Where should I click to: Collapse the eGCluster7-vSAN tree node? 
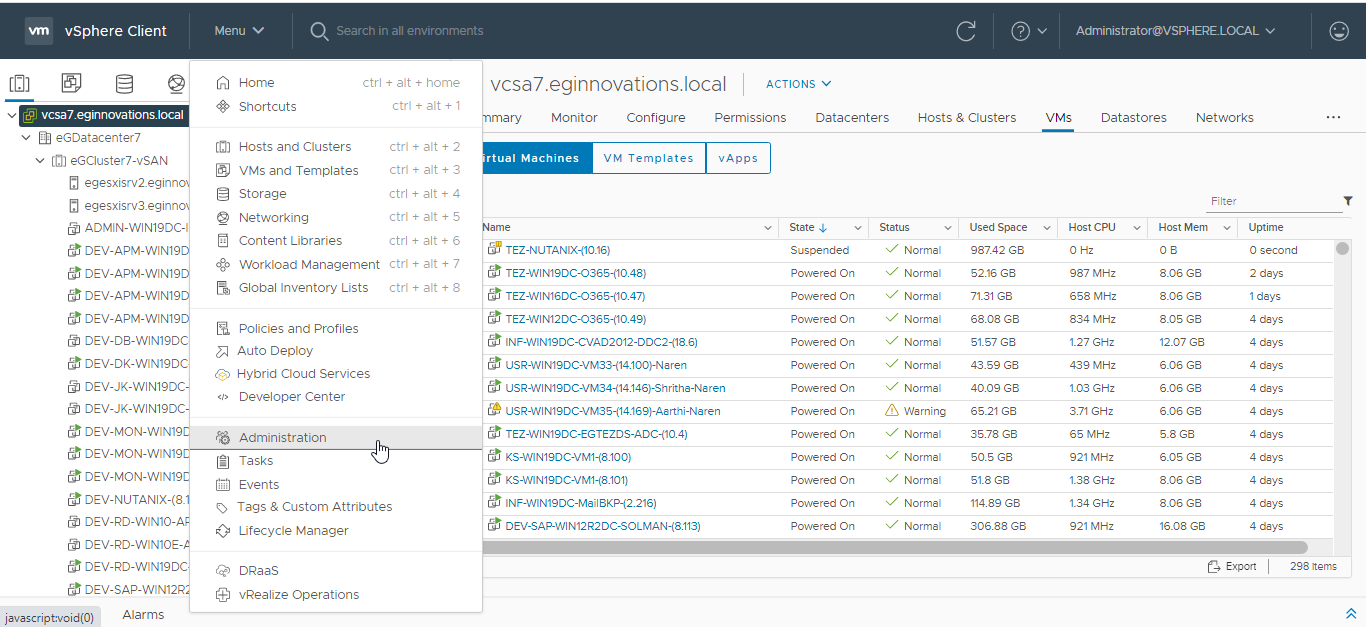(40, 160)
